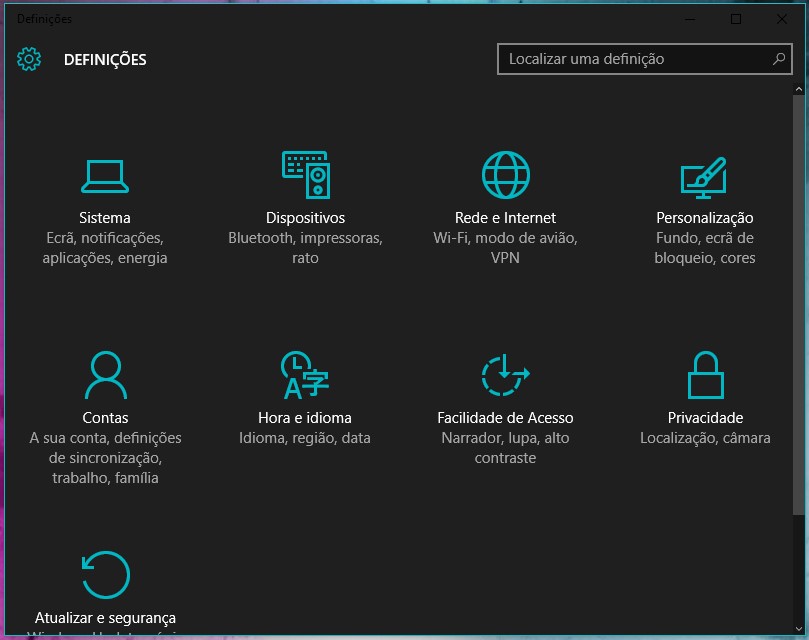Click the 'Personalização' category title
The width and height of the screenshot is (809, 640).
coord(705,218)
